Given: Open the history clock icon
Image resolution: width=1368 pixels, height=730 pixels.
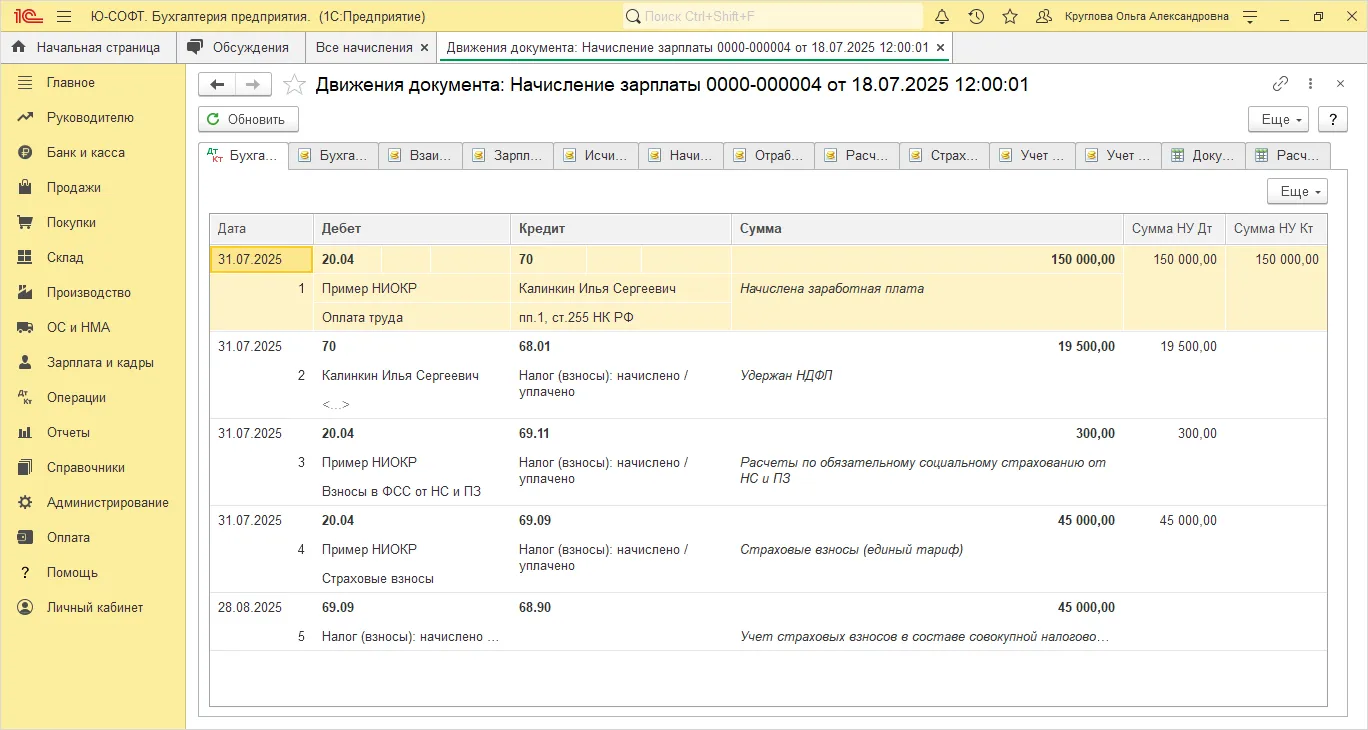Looking at the screenshot, I should coord(976,17).
